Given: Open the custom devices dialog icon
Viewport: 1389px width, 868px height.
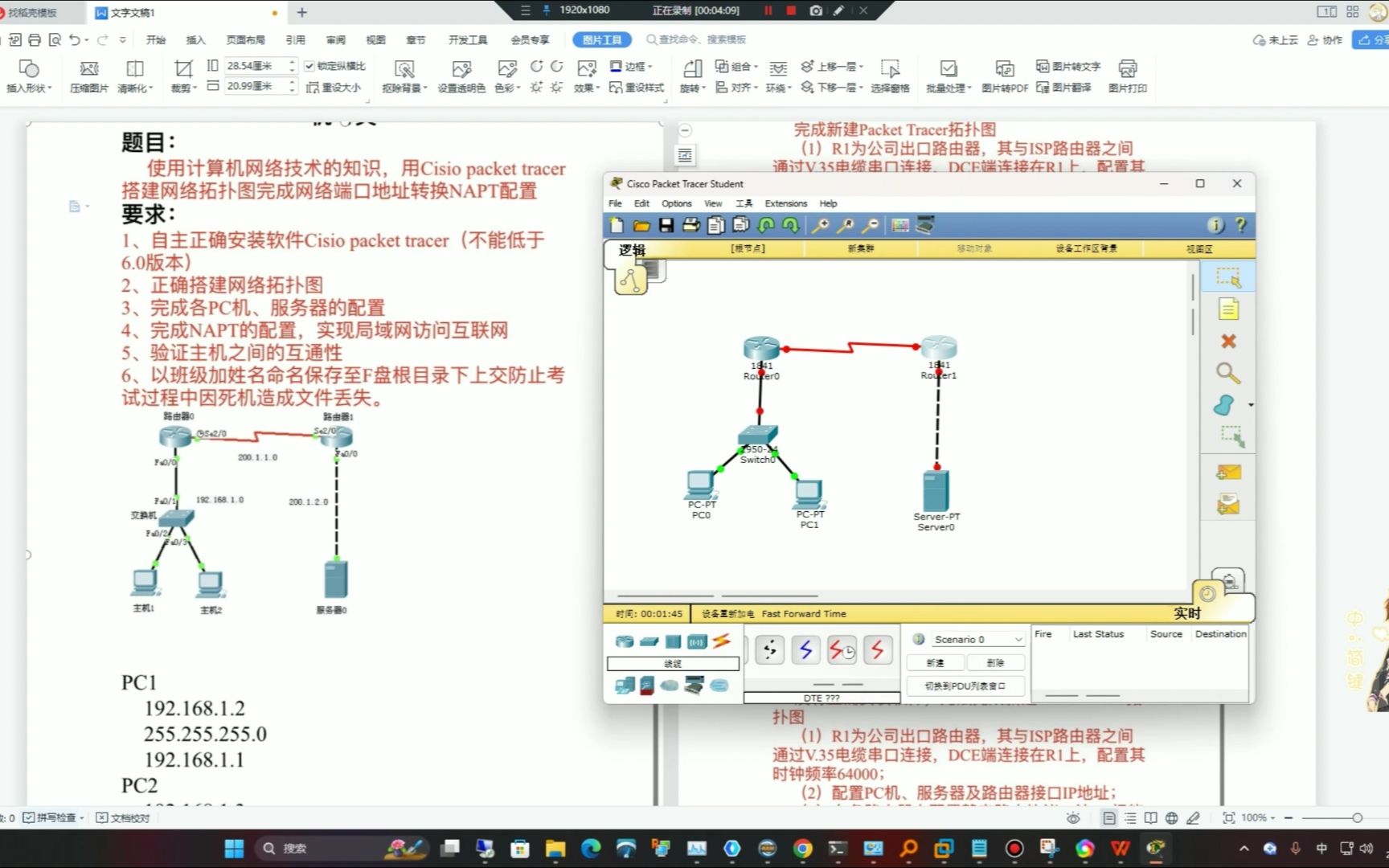Looking at the screenshot, I should click(925, 225).
